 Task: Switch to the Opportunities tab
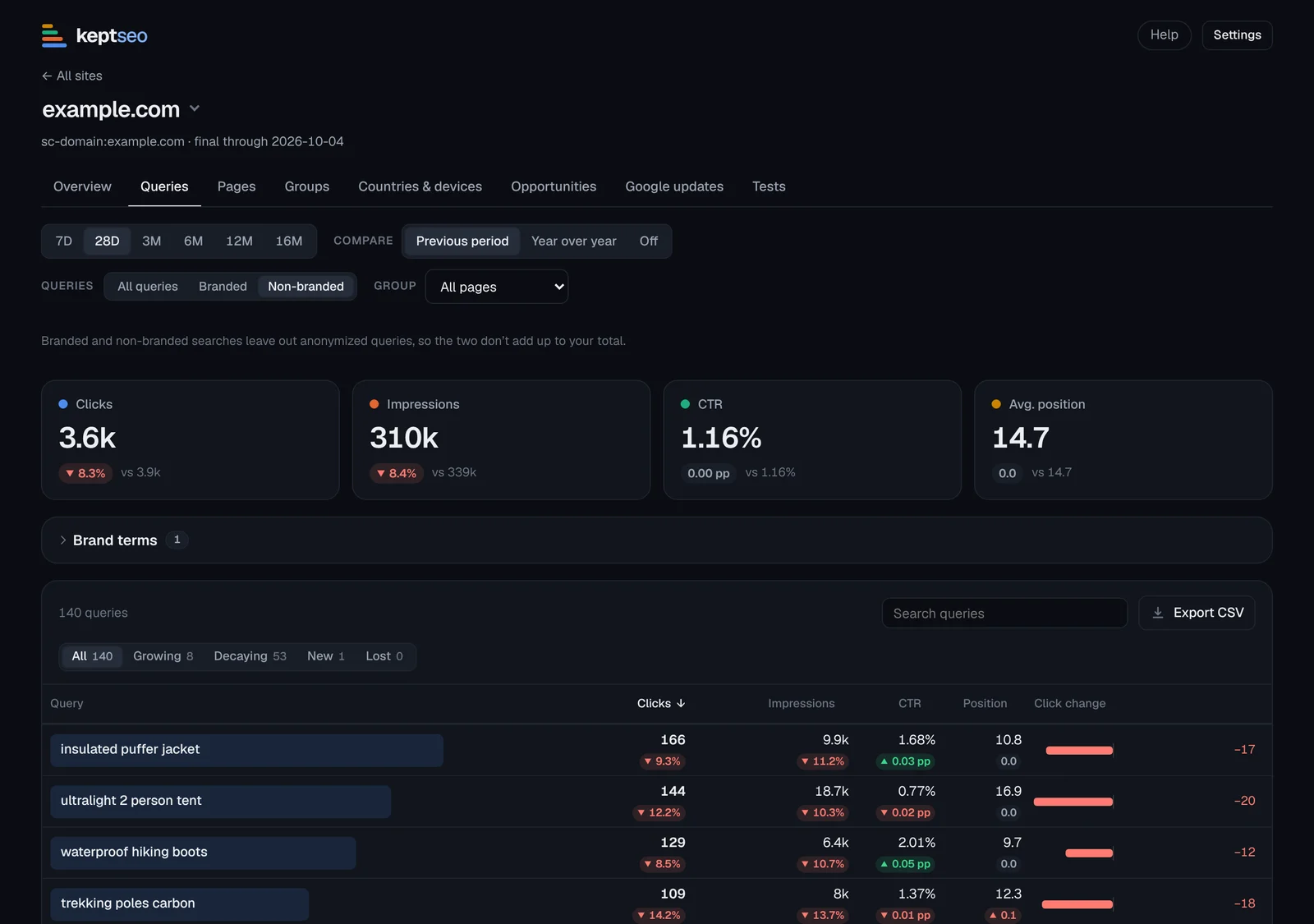[554, 186]
